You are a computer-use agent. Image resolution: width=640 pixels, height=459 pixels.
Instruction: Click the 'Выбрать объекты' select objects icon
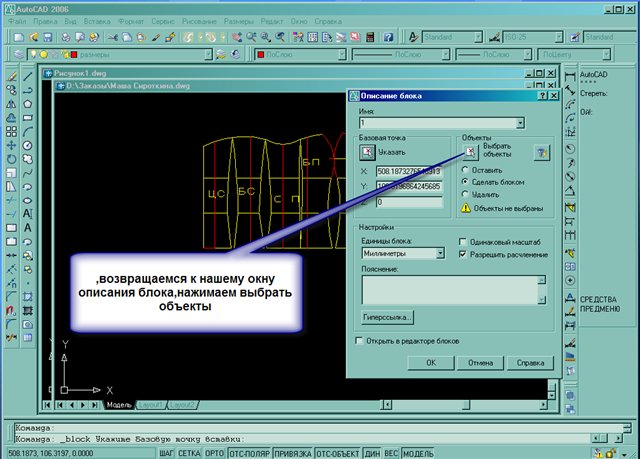(x=469, y=152)
